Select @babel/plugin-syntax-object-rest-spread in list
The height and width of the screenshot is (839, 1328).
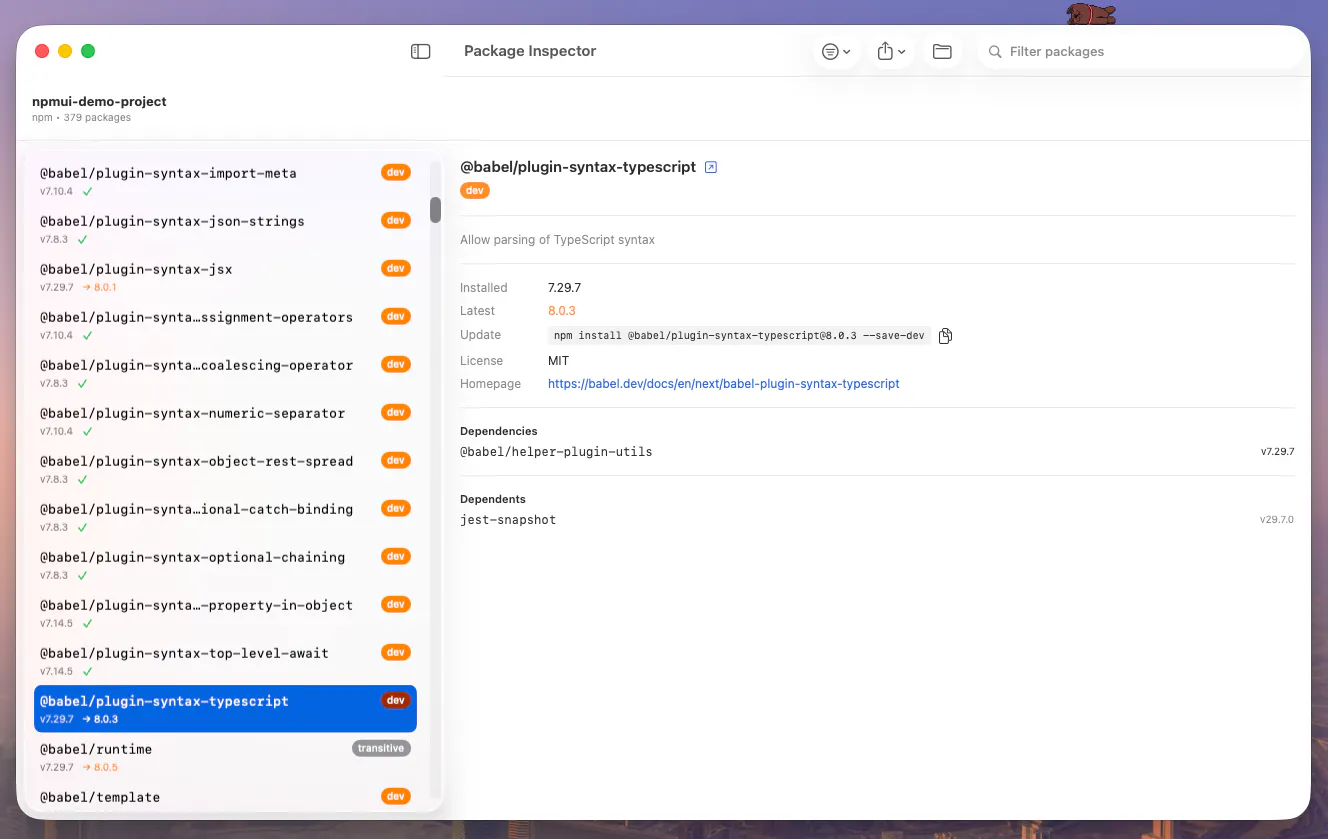click(225, 469)
